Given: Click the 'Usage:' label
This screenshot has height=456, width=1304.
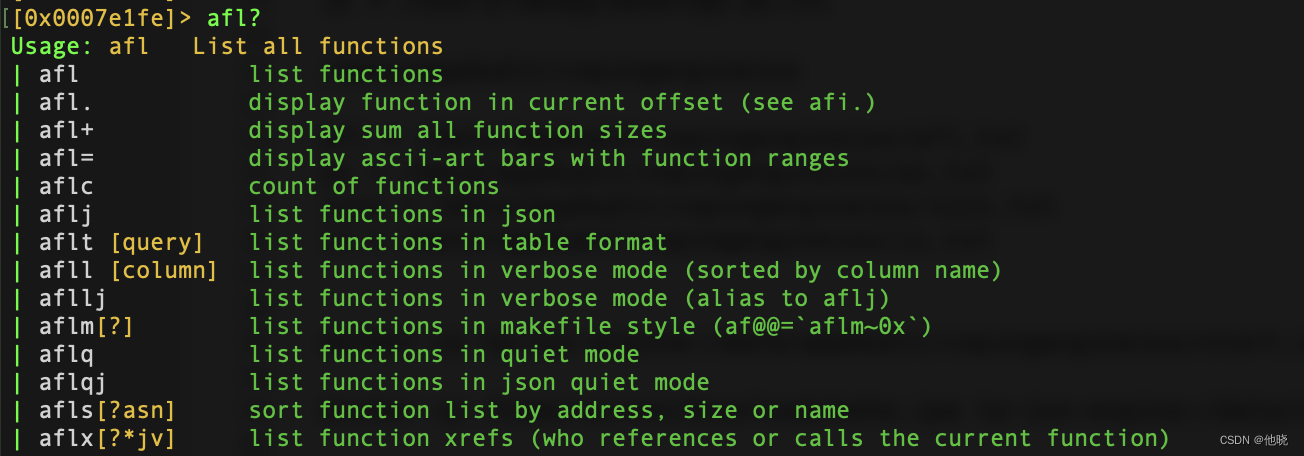Looking at the screenshot, I should [52, 46].
